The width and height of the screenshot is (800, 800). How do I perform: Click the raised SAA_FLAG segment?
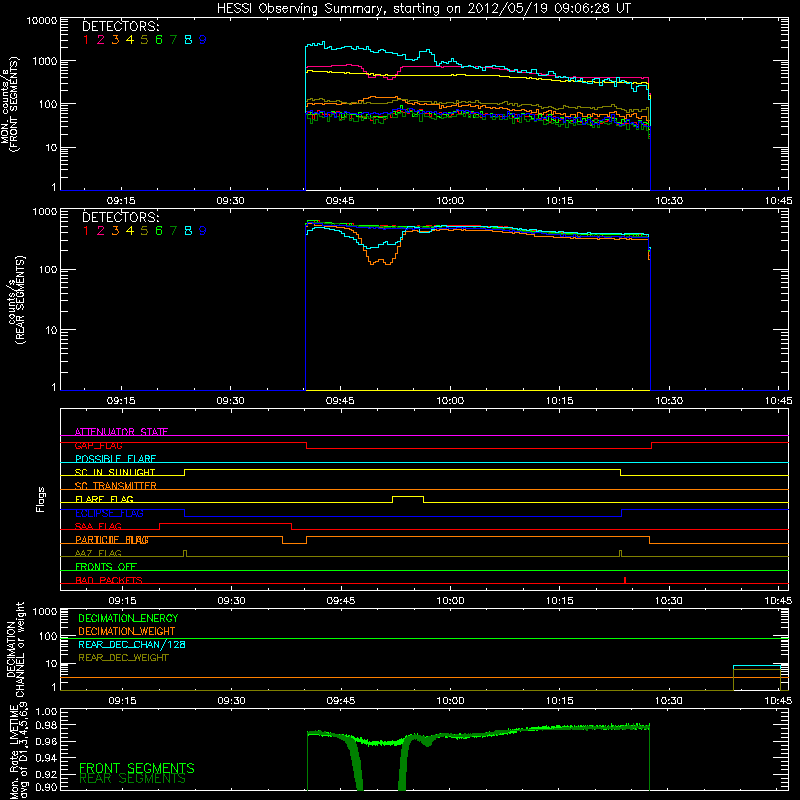225,524
